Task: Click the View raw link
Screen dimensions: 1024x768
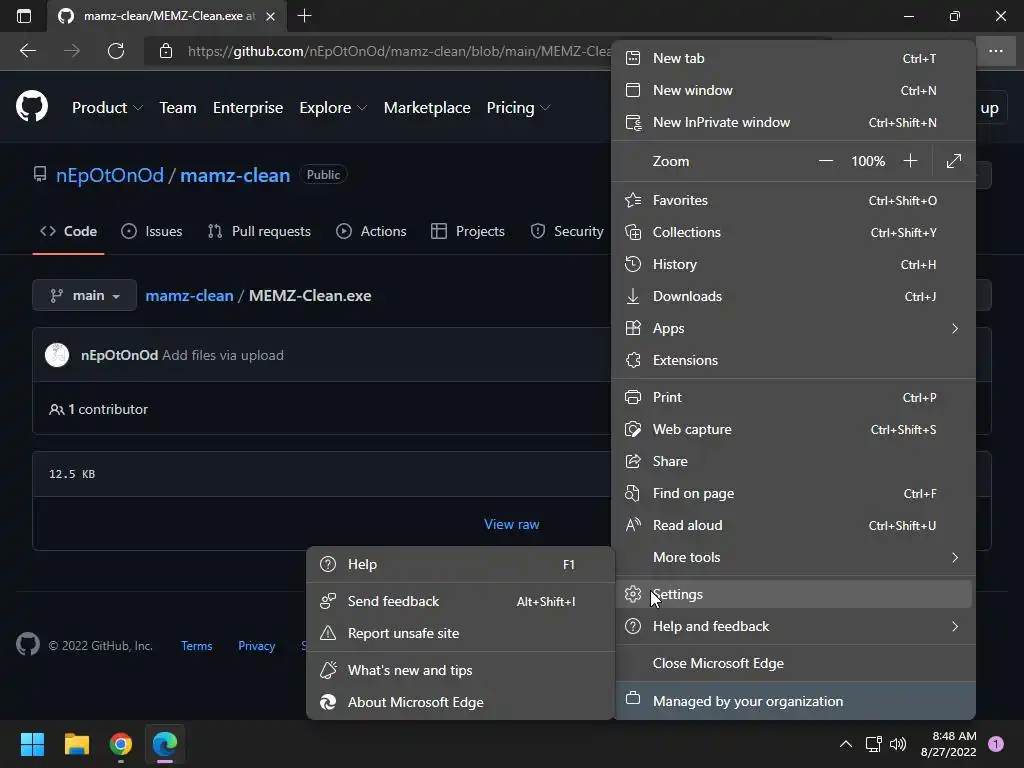Action: pos(511,524)
